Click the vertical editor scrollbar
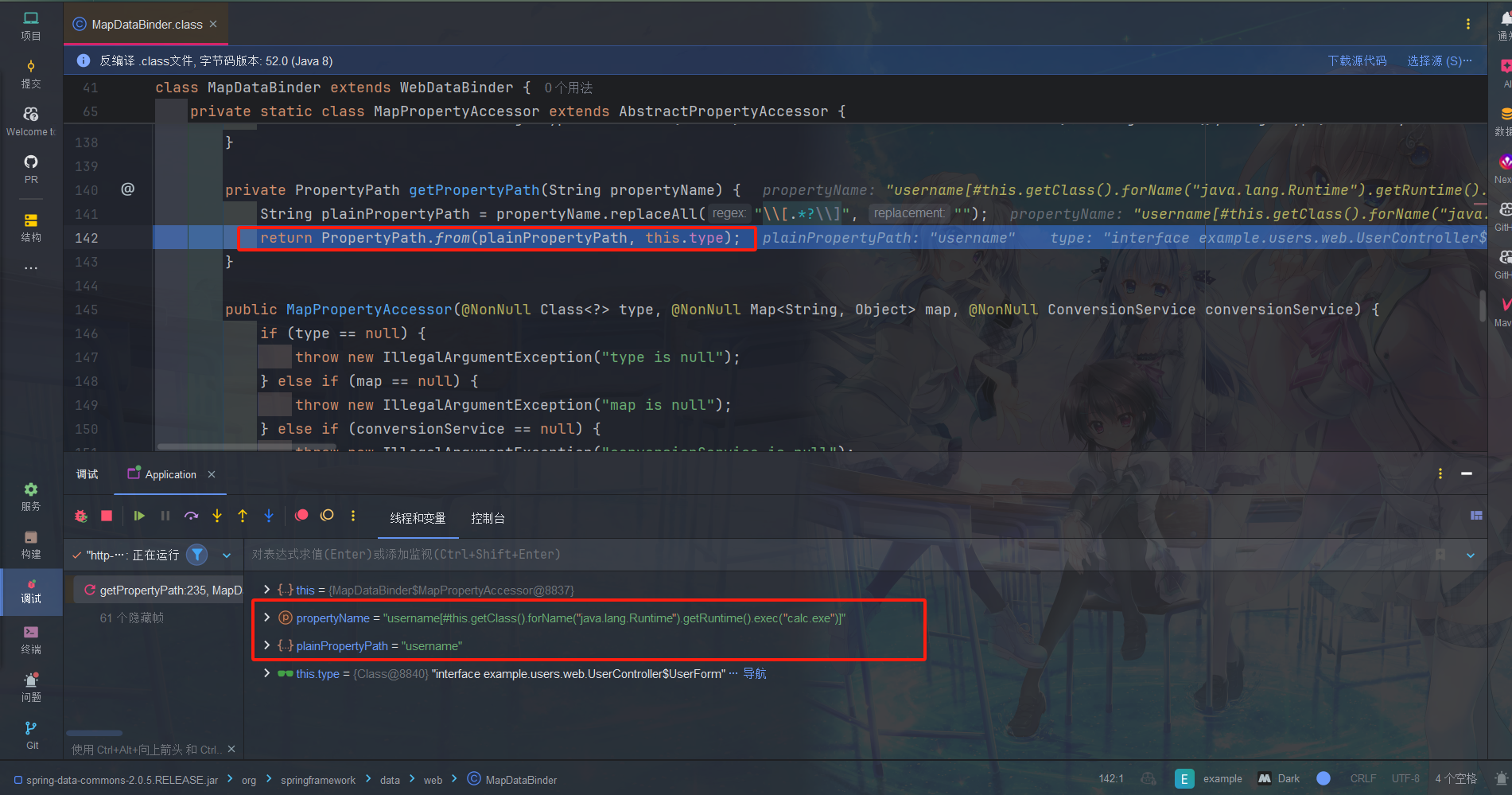Image resolution: width=1512 pixels, height=795 pixels. point(1483,306)
